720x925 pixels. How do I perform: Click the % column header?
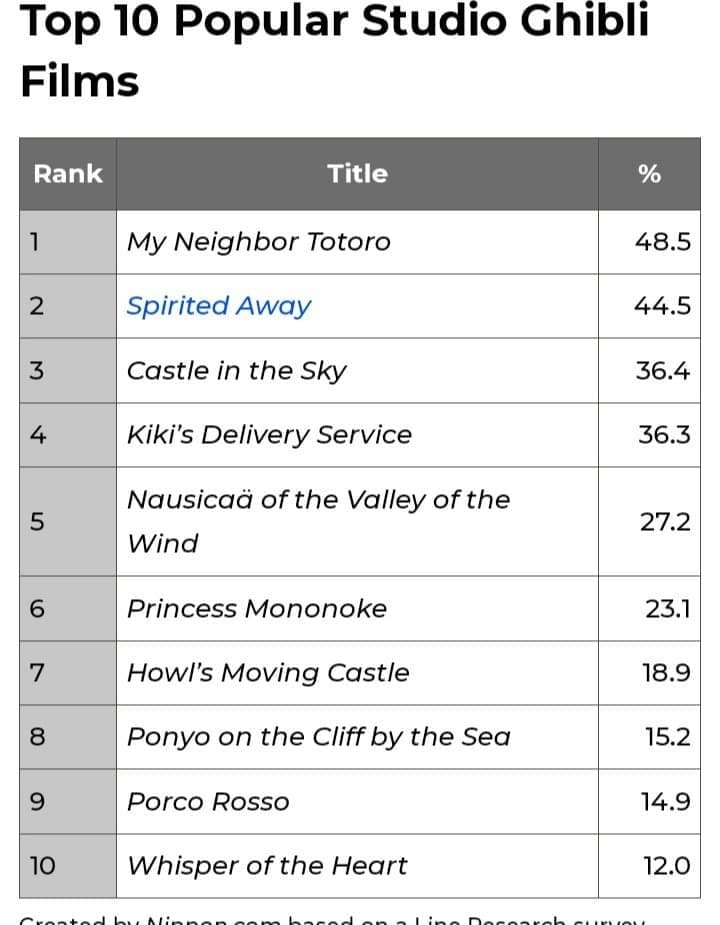point(649,174)
